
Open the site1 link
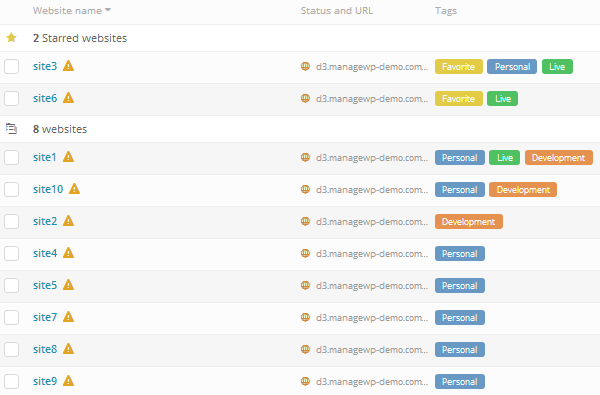[x=45, y=157]
